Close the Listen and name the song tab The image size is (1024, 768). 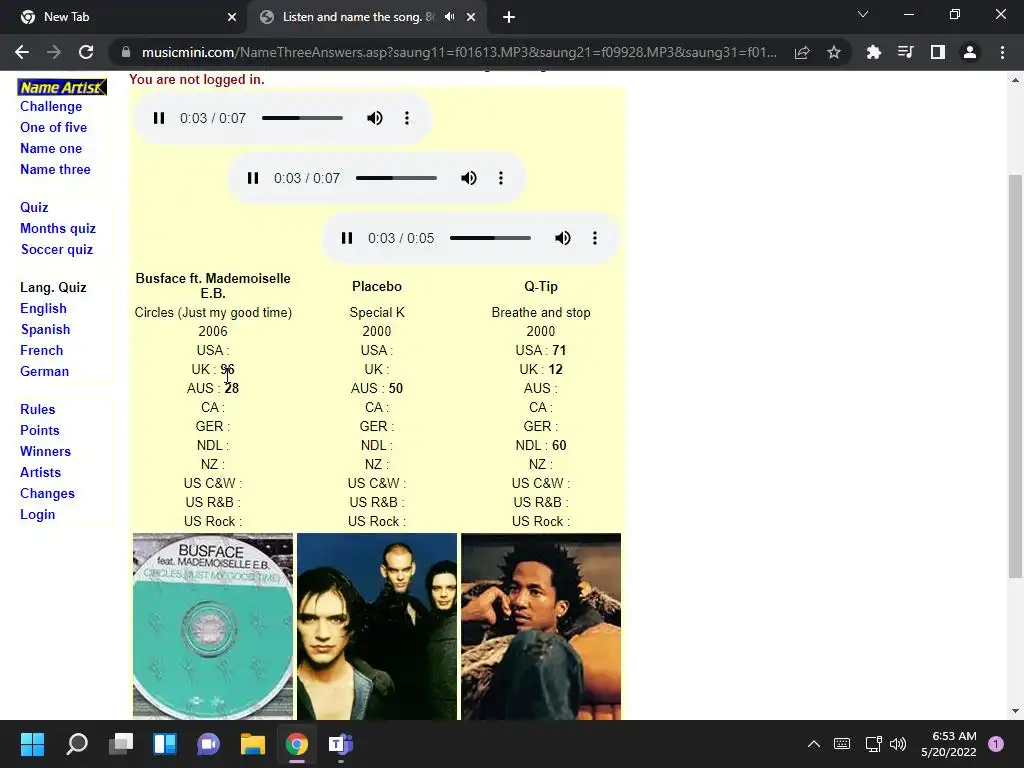[x=471, y=17]
